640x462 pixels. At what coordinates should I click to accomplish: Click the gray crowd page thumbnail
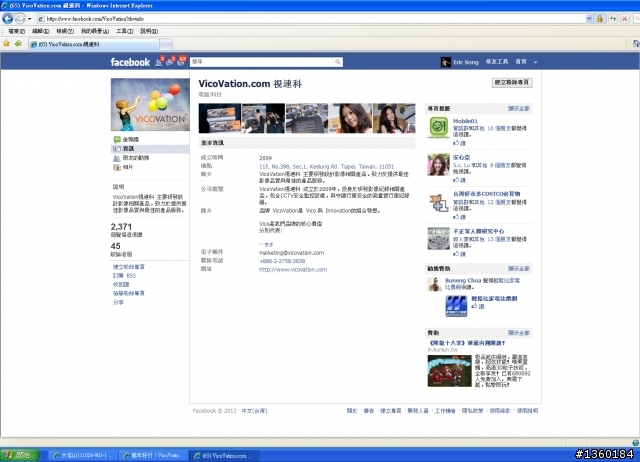[438, 238]
